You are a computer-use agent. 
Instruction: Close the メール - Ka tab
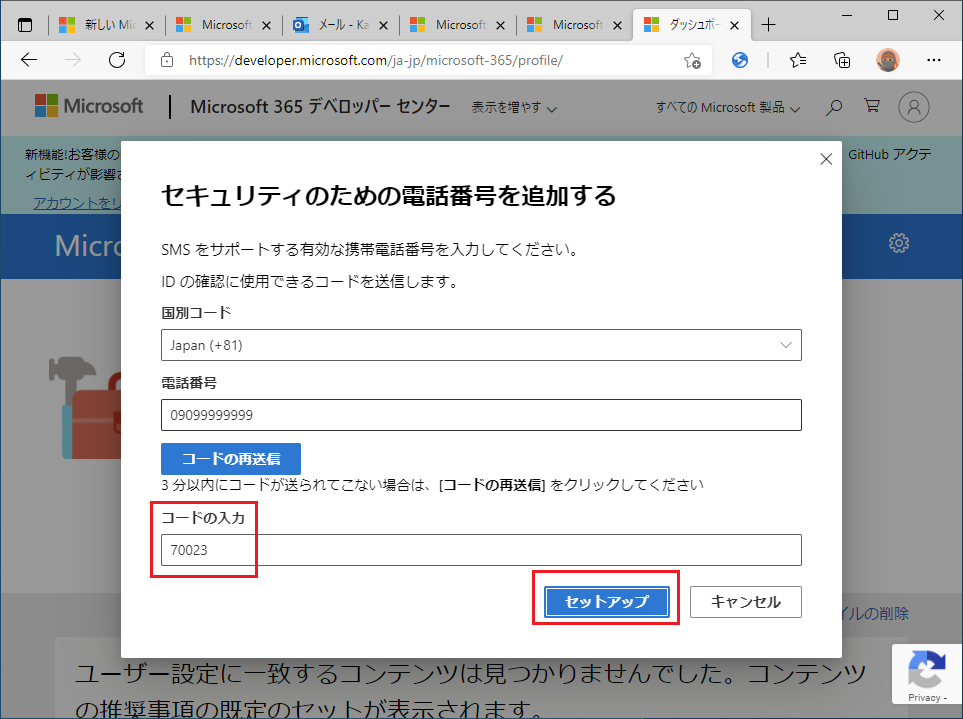383,26
